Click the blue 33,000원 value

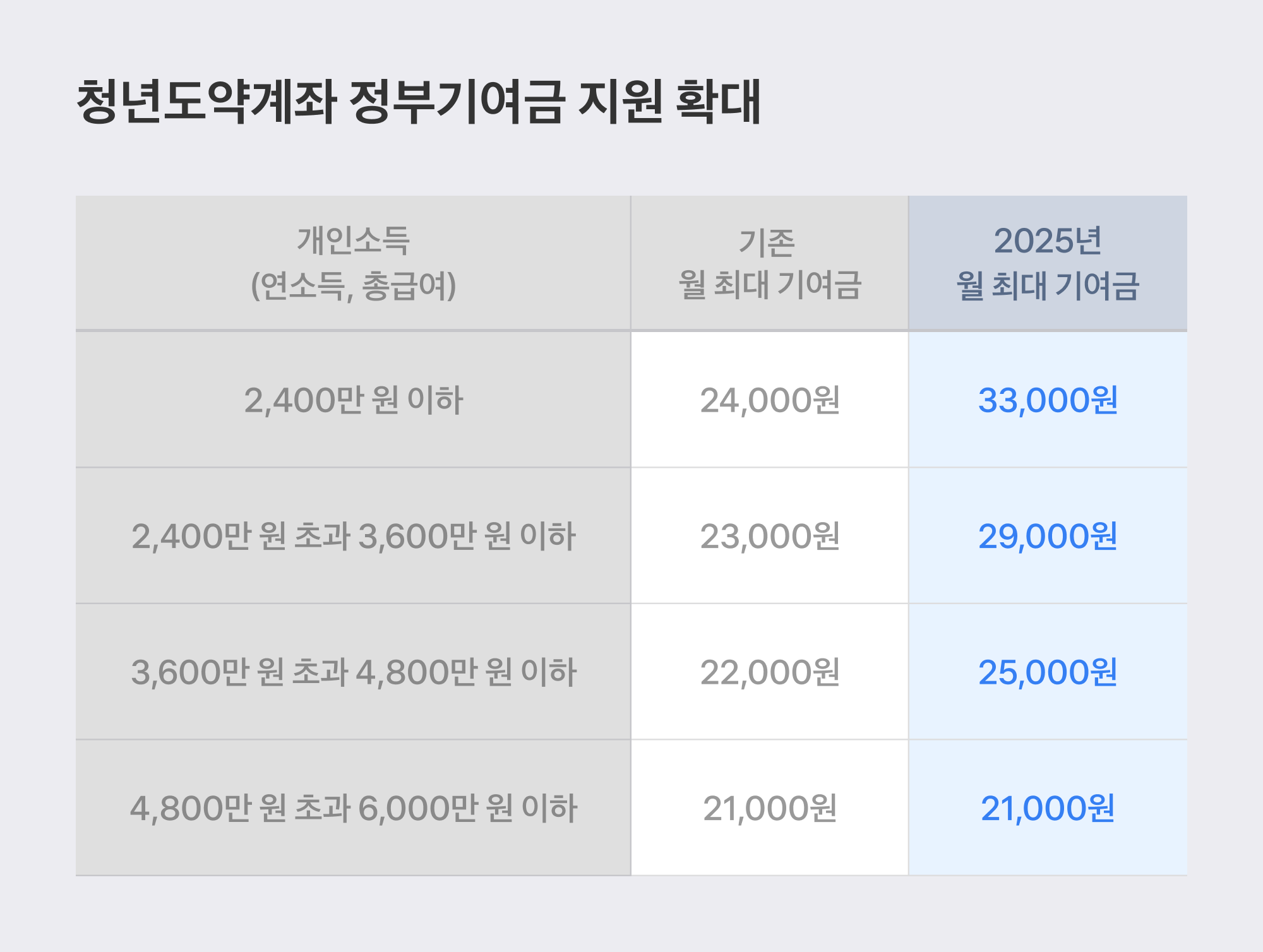click(x=1048, y=400)
